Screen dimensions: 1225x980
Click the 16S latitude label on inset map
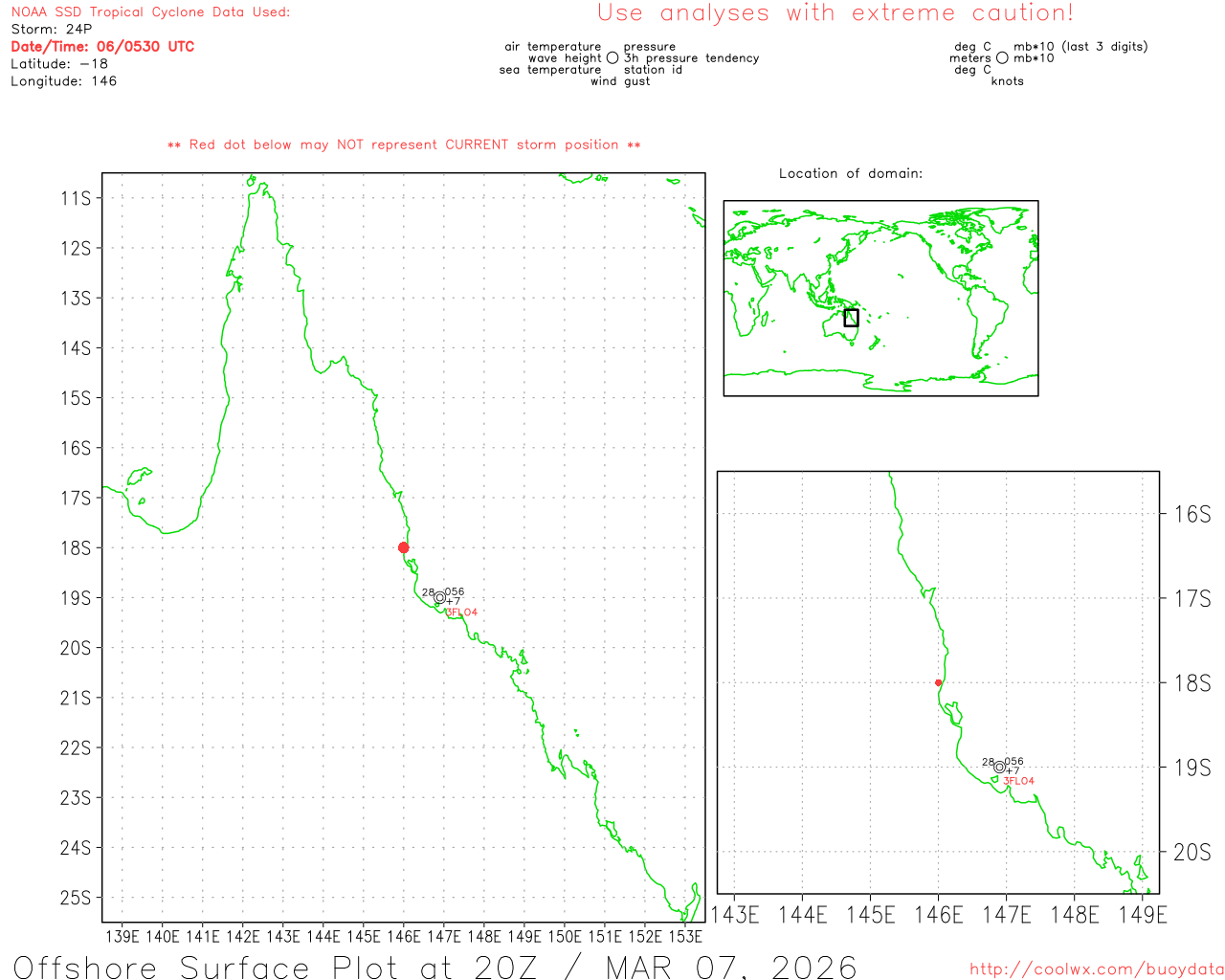tap(1192, 515)
